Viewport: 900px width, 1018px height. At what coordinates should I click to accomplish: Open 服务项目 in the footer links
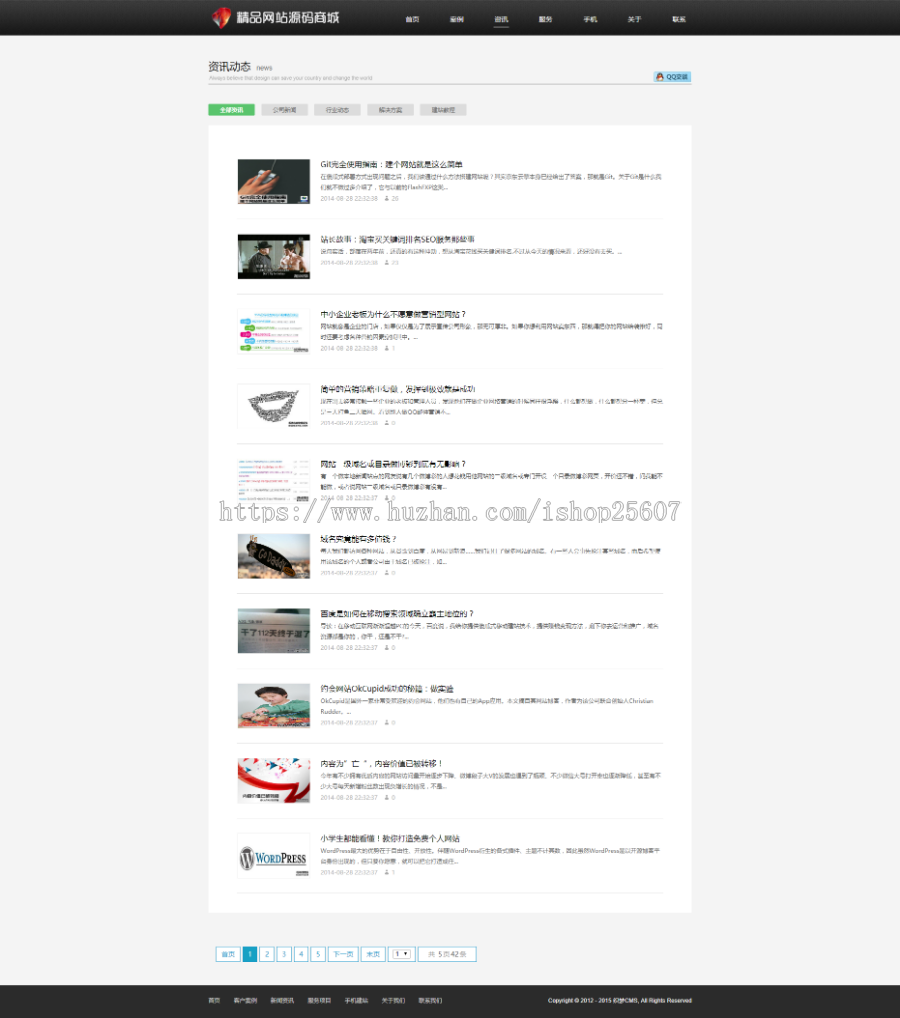(319, 1000)
